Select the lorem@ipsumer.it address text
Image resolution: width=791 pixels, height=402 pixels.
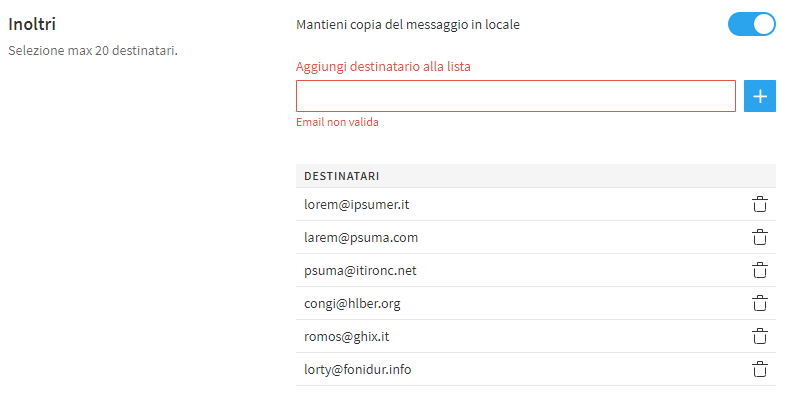357,205
